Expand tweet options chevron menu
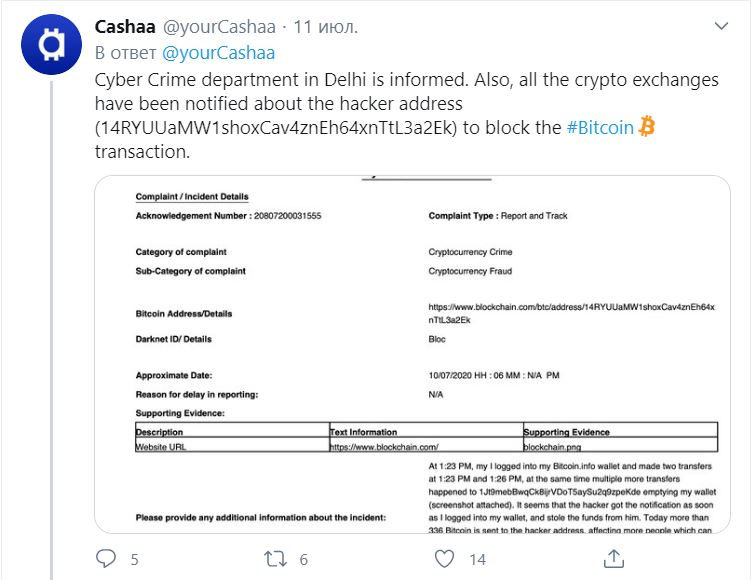 (x=721, y=26)
